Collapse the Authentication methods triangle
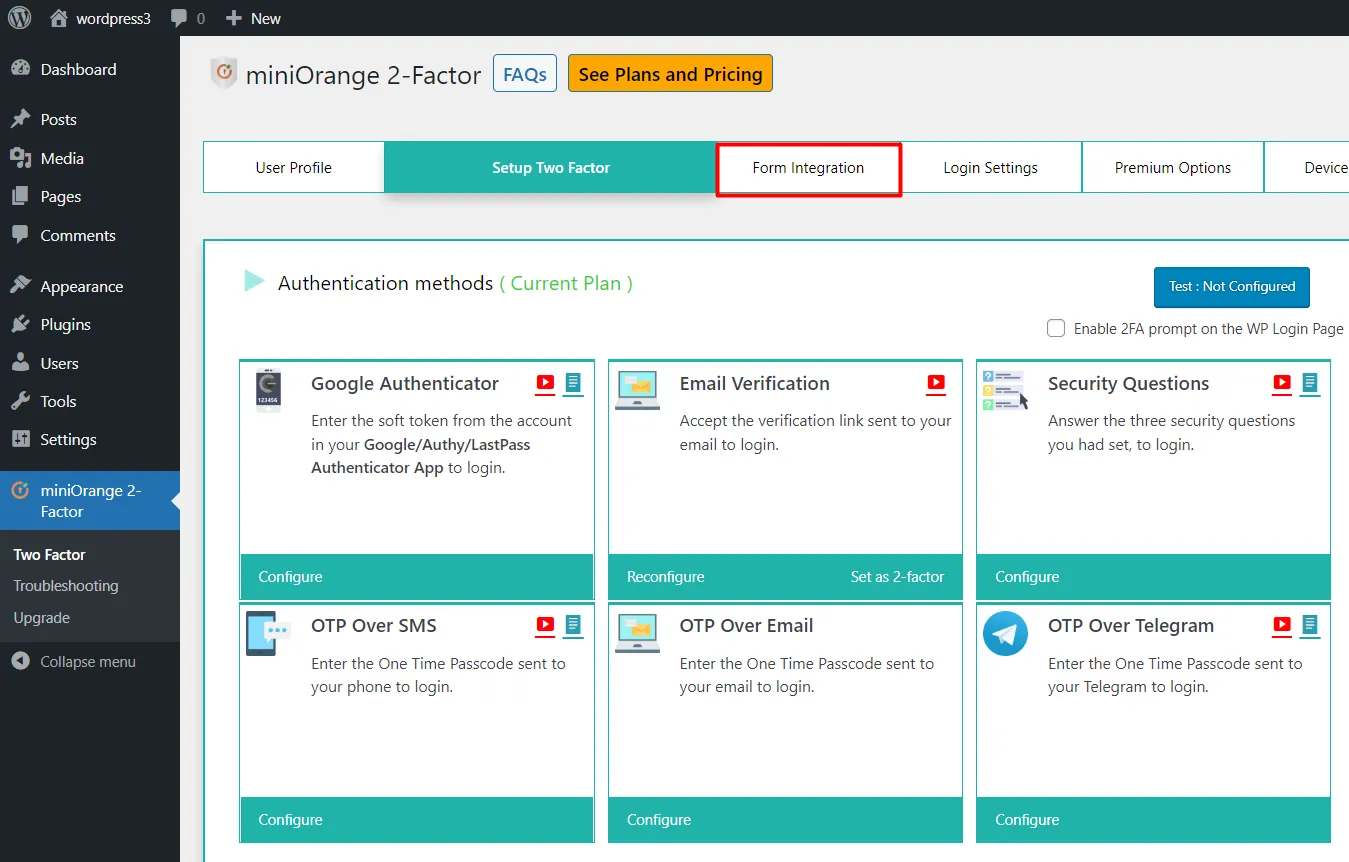1349x862 pixels. coord(254,281)
